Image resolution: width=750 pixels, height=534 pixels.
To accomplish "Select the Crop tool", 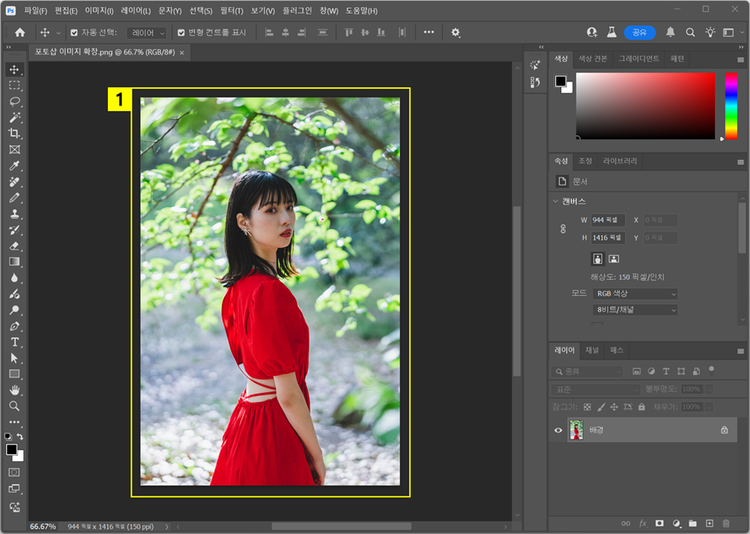I will pyautogui.click(x=14, y=134).
